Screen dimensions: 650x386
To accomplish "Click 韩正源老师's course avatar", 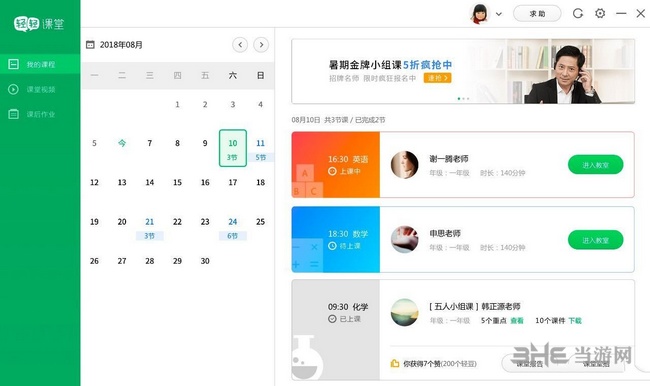I will 405,312.
